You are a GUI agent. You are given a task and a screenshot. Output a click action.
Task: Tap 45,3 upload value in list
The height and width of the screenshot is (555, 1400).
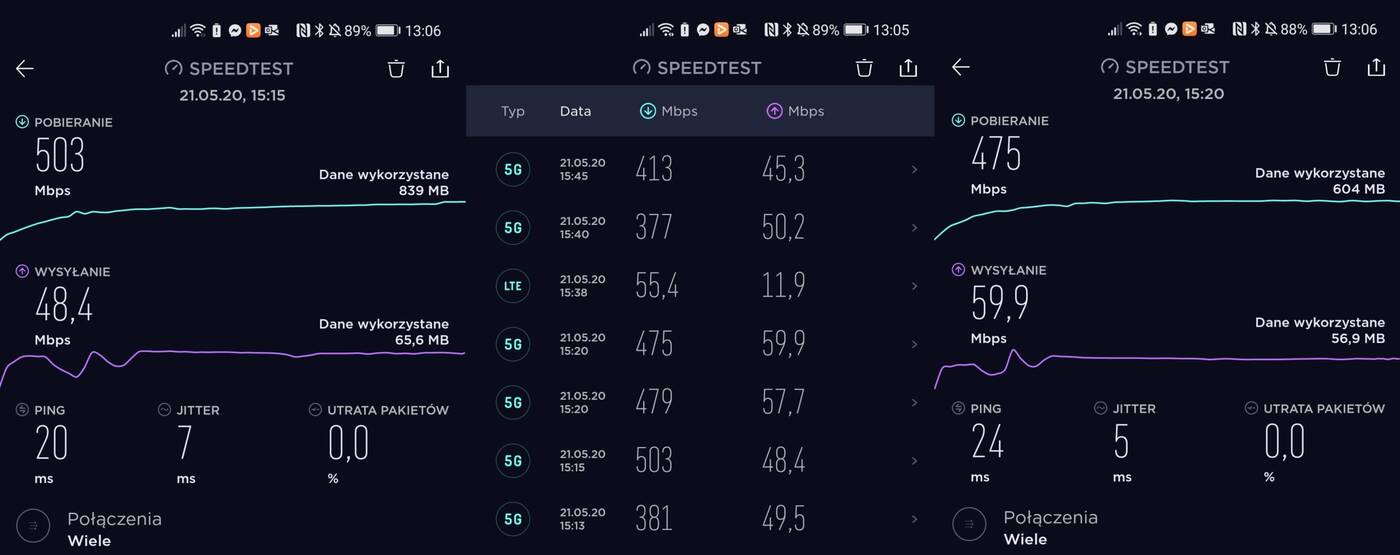783,169
